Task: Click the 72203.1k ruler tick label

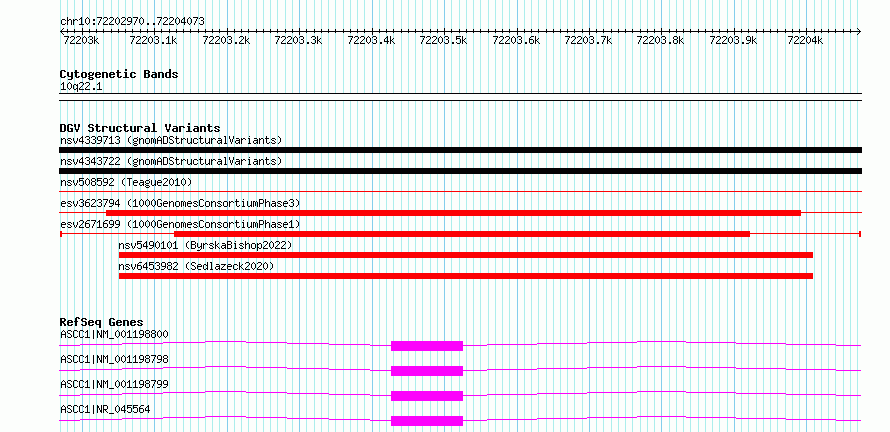Action: pyautogui.click(x=153, y=40)
